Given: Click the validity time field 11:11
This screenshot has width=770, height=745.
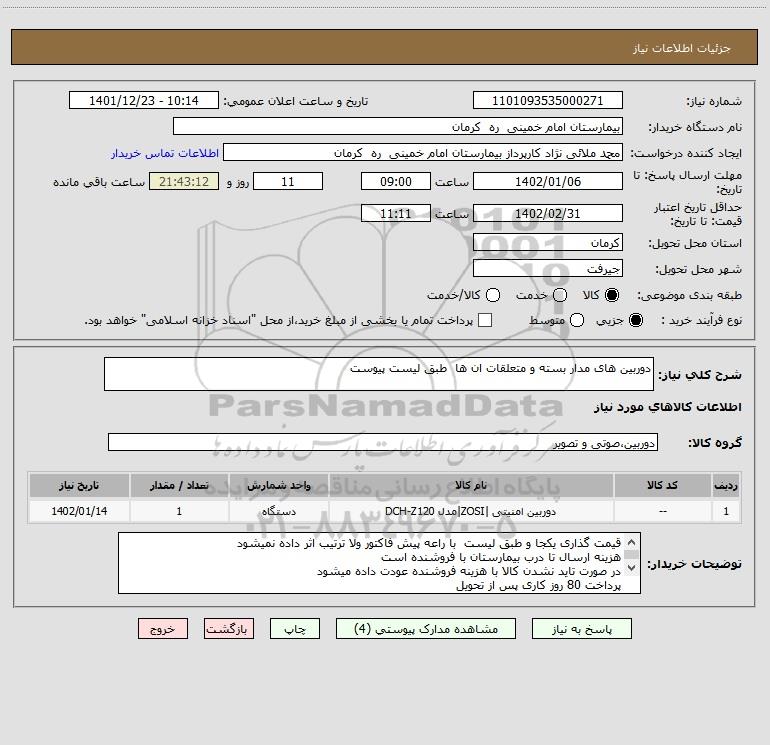Looking at the screenshot, I should click(x=396, y=213).
